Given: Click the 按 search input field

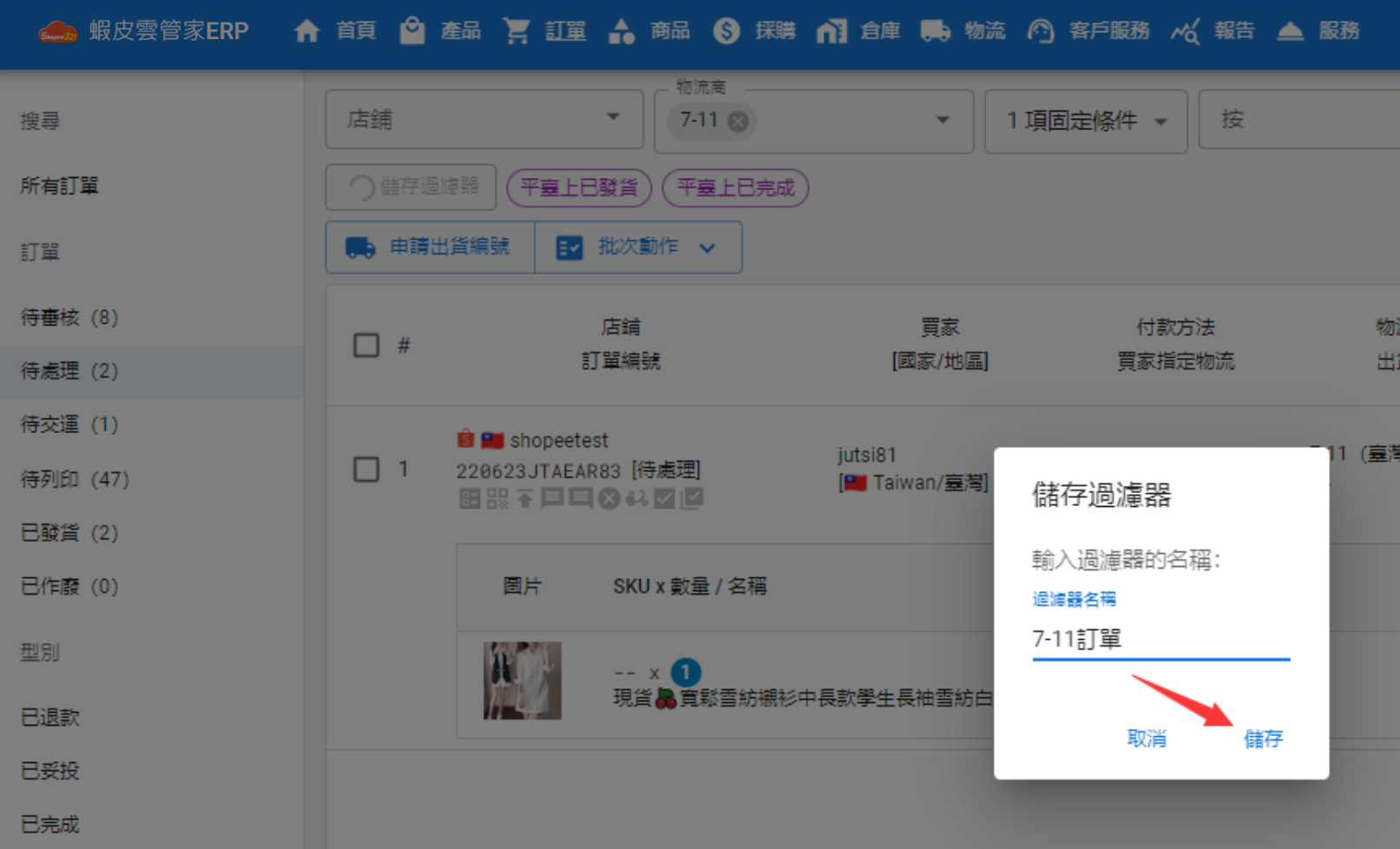Looking at the screenshot, I should tap(1299, 120).
